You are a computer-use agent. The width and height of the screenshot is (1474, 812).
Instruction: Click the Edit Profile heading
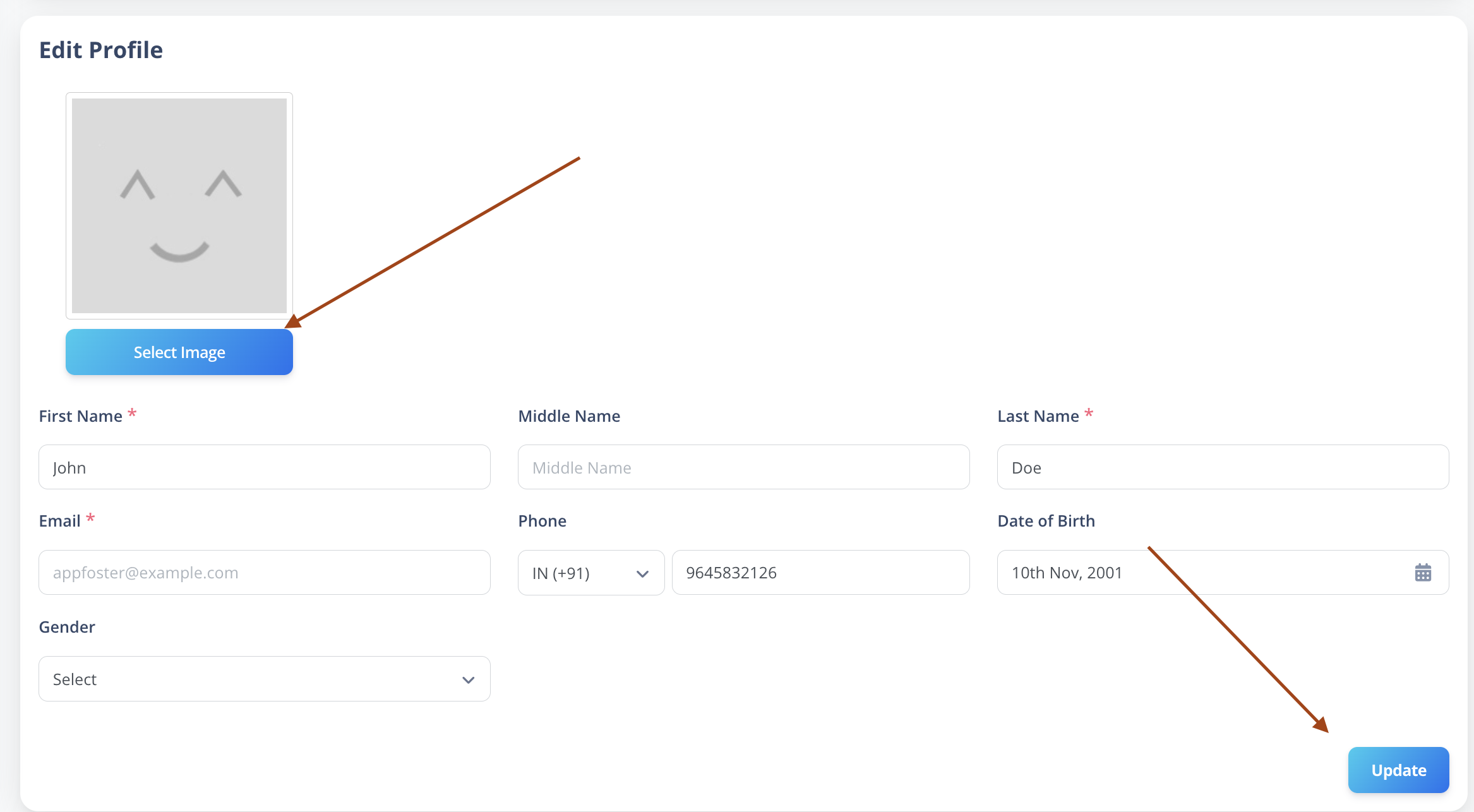[101, 50]
